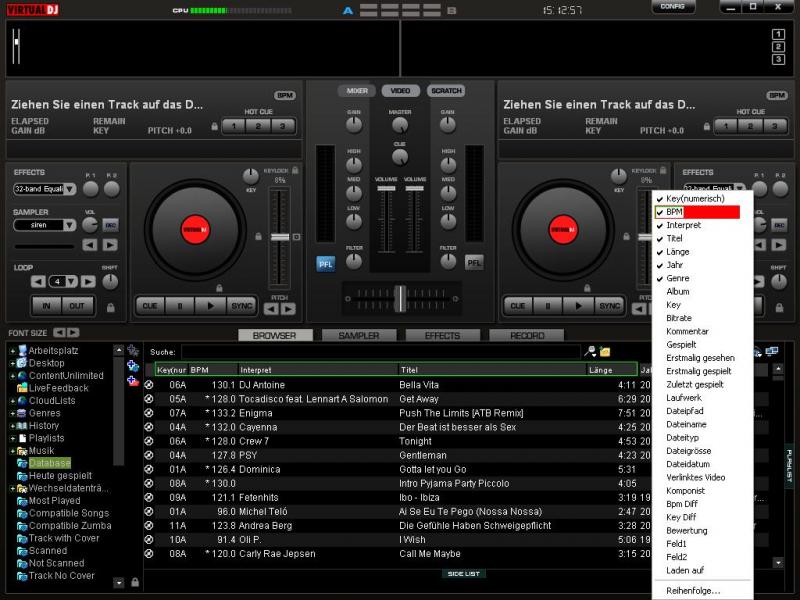The image size is (800, 600).
Task: Click in the Suche search field
Action: [380, 352]
